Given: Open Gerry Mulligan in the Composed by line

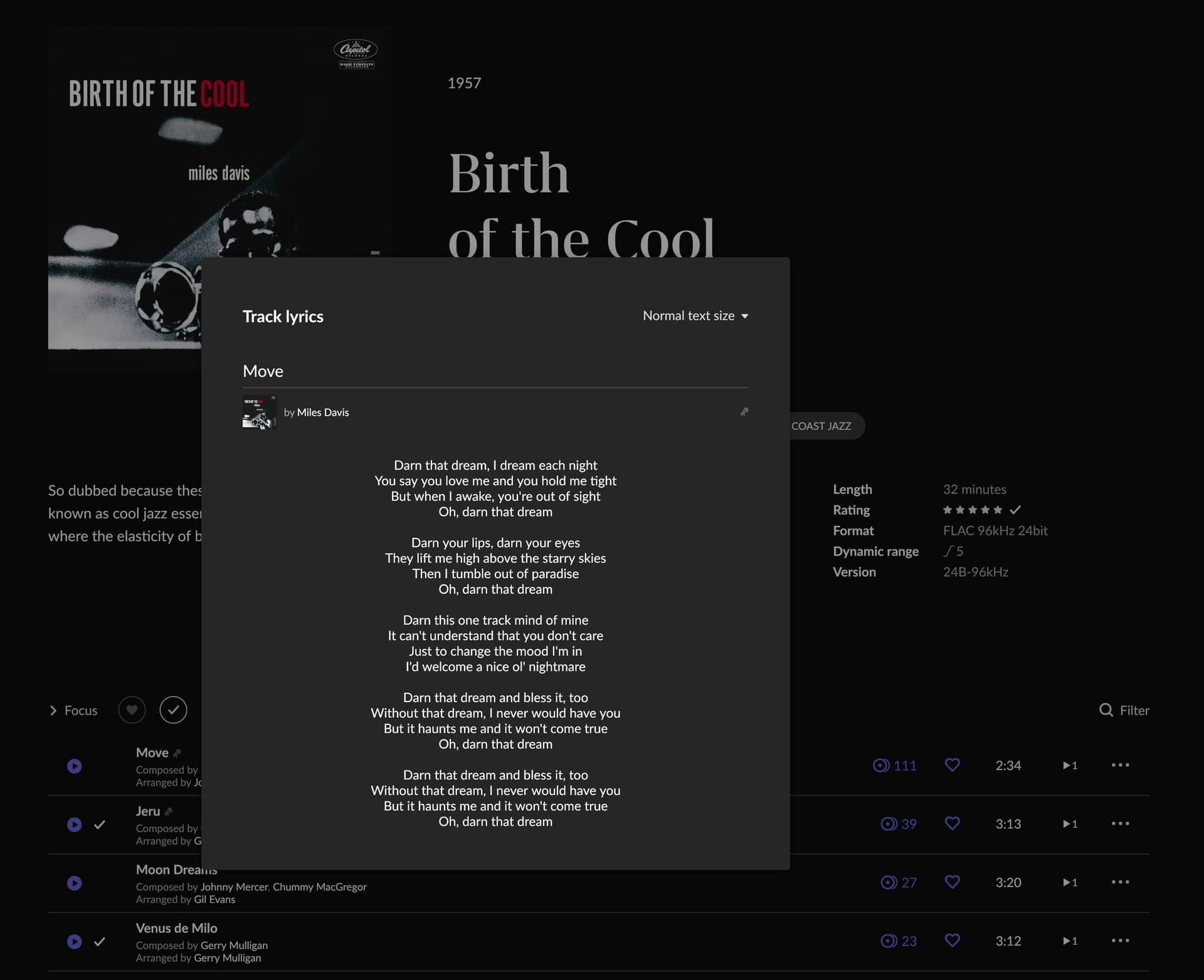Looking at the screenshot, I should click(x=234, y=945).
